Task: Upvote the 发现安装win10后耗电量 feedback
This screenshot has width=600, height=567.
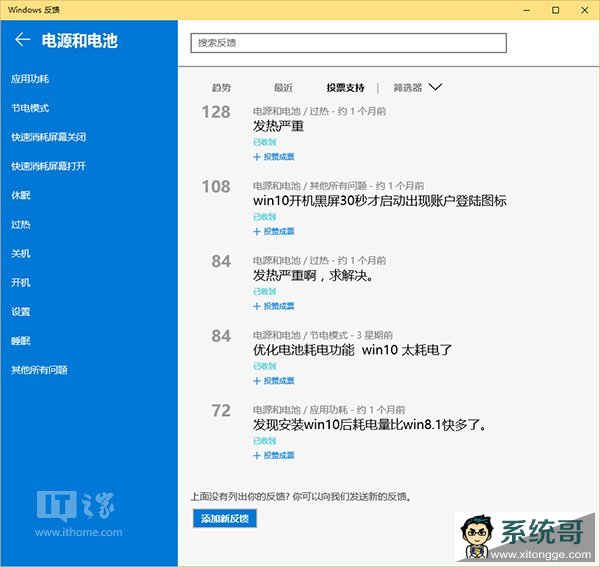Action: pos(274,455)
